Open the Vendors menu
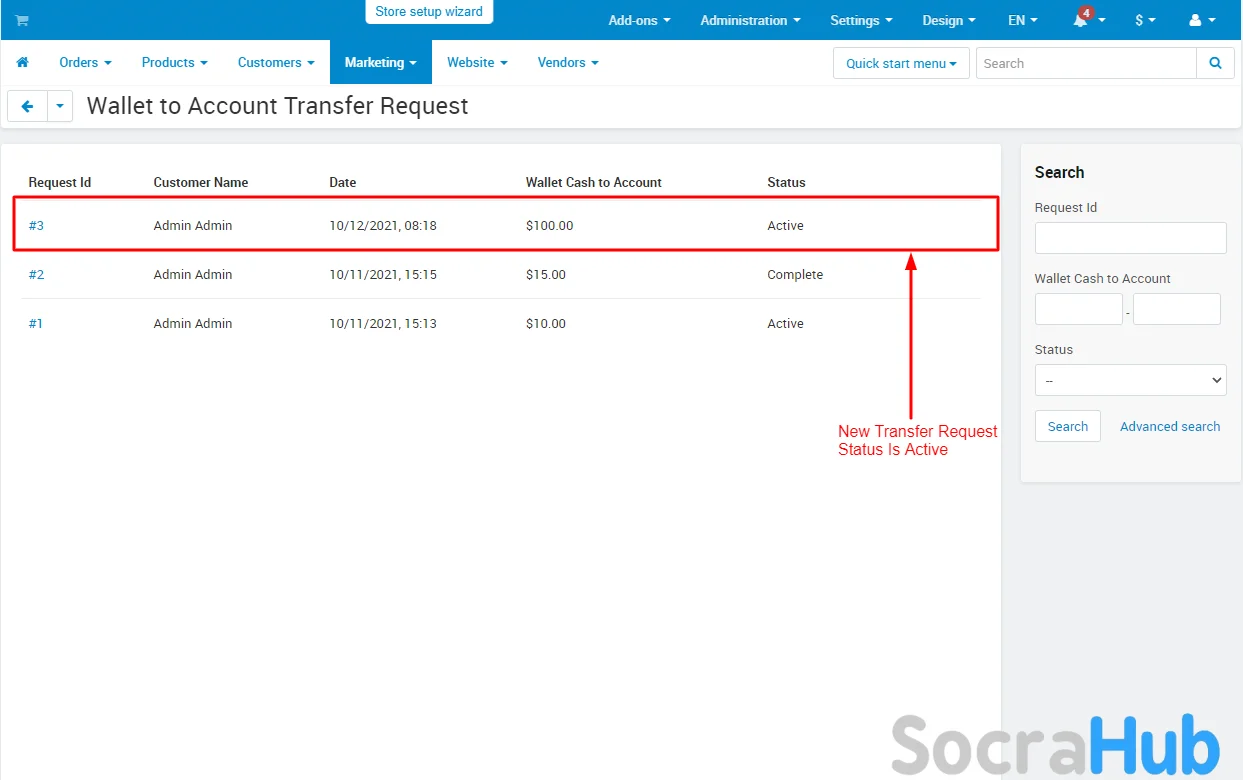Screen dimensions: 1243x780 click(x=567, y=62)
